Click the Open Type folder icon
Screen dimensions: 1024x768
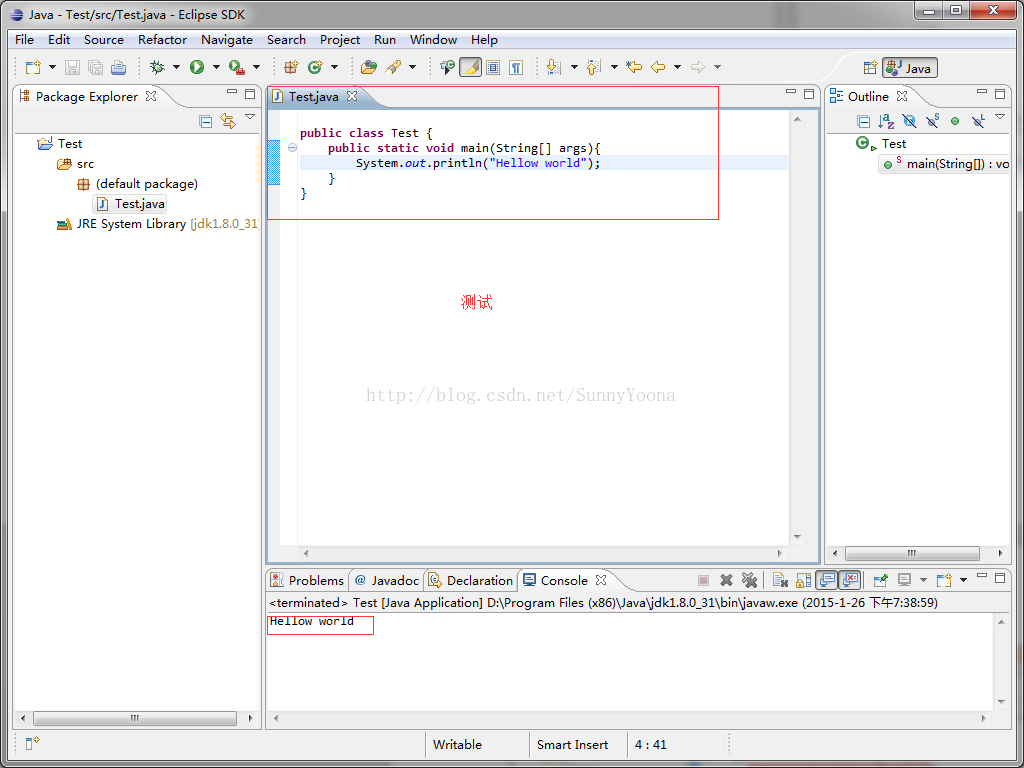pyautogui.click(x=369, y=67)
